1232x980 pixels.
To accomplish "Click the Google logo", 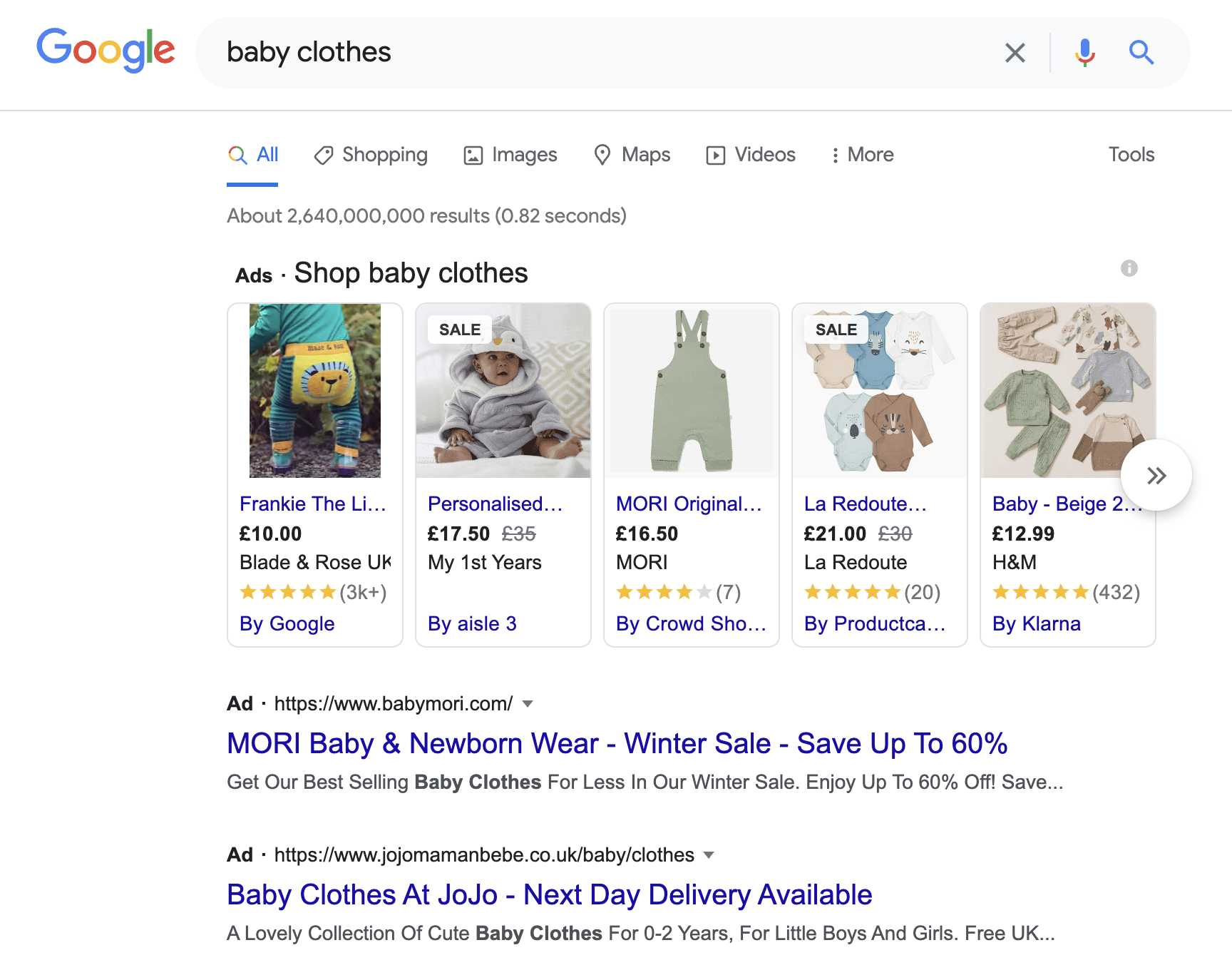I will point(106,51).
